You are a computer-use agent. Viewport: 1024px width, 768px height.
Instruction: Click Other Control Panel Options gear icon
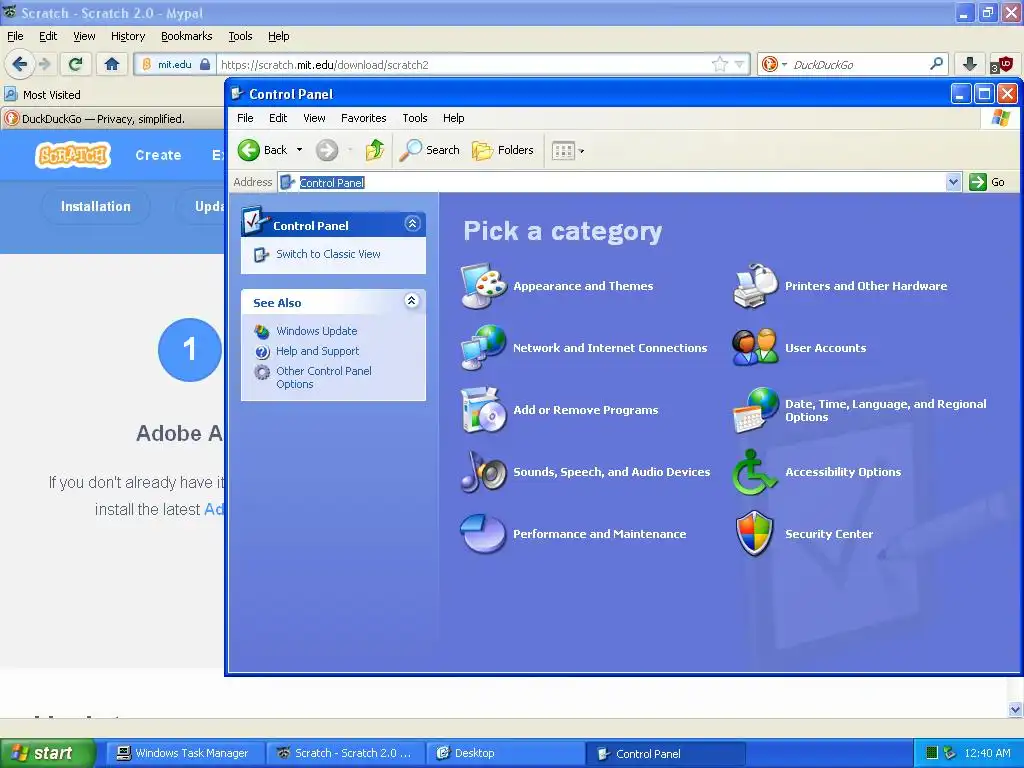pyautogui.click(x=262, y=372)
